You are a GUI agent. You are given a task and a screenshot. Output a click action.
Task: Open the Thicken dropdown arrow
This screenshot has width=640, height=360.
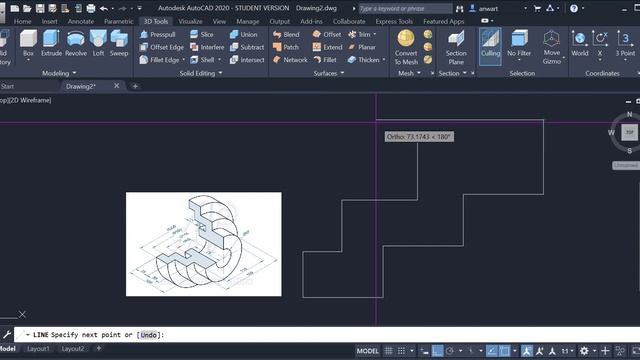pyautogui.click(x=384, y=60)
